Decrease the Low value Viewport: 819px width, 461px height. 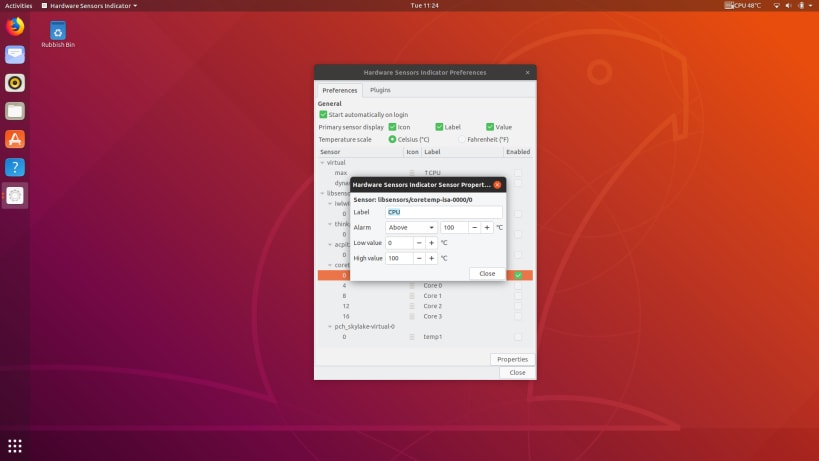(x=419, y=243)
